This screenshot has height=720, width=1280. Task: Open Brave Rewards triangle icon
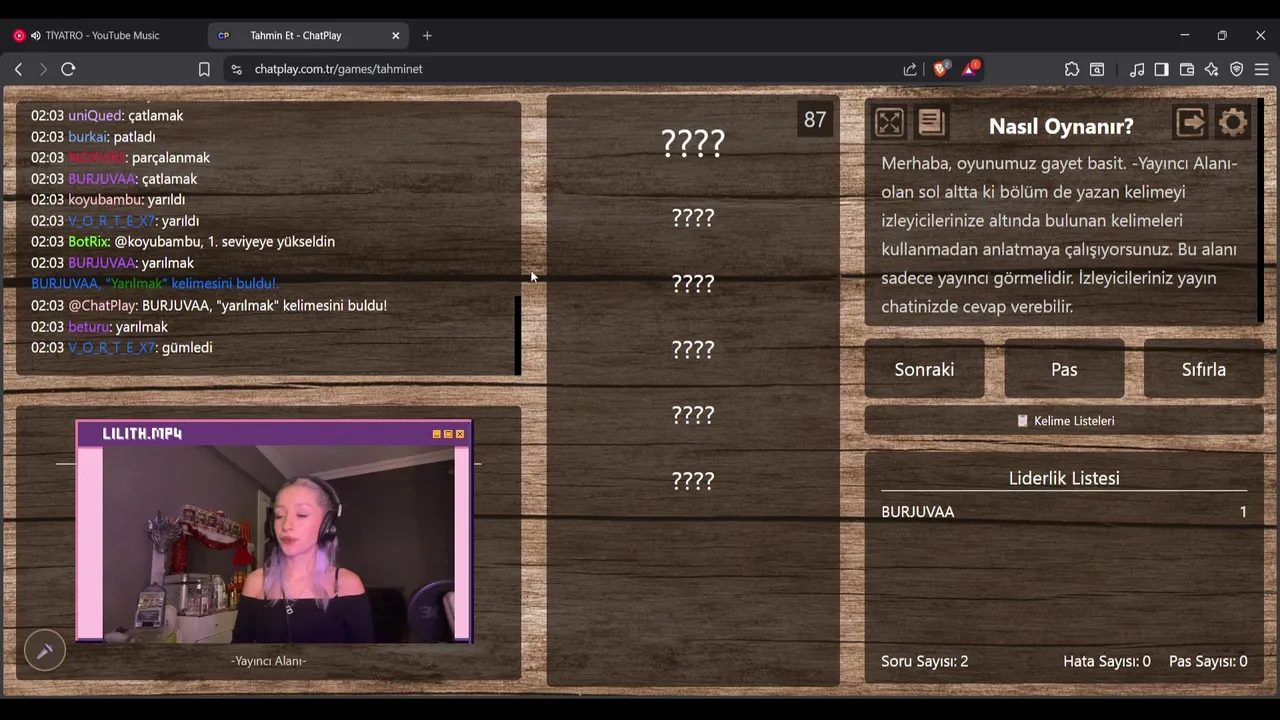click(x=970, y=69)
